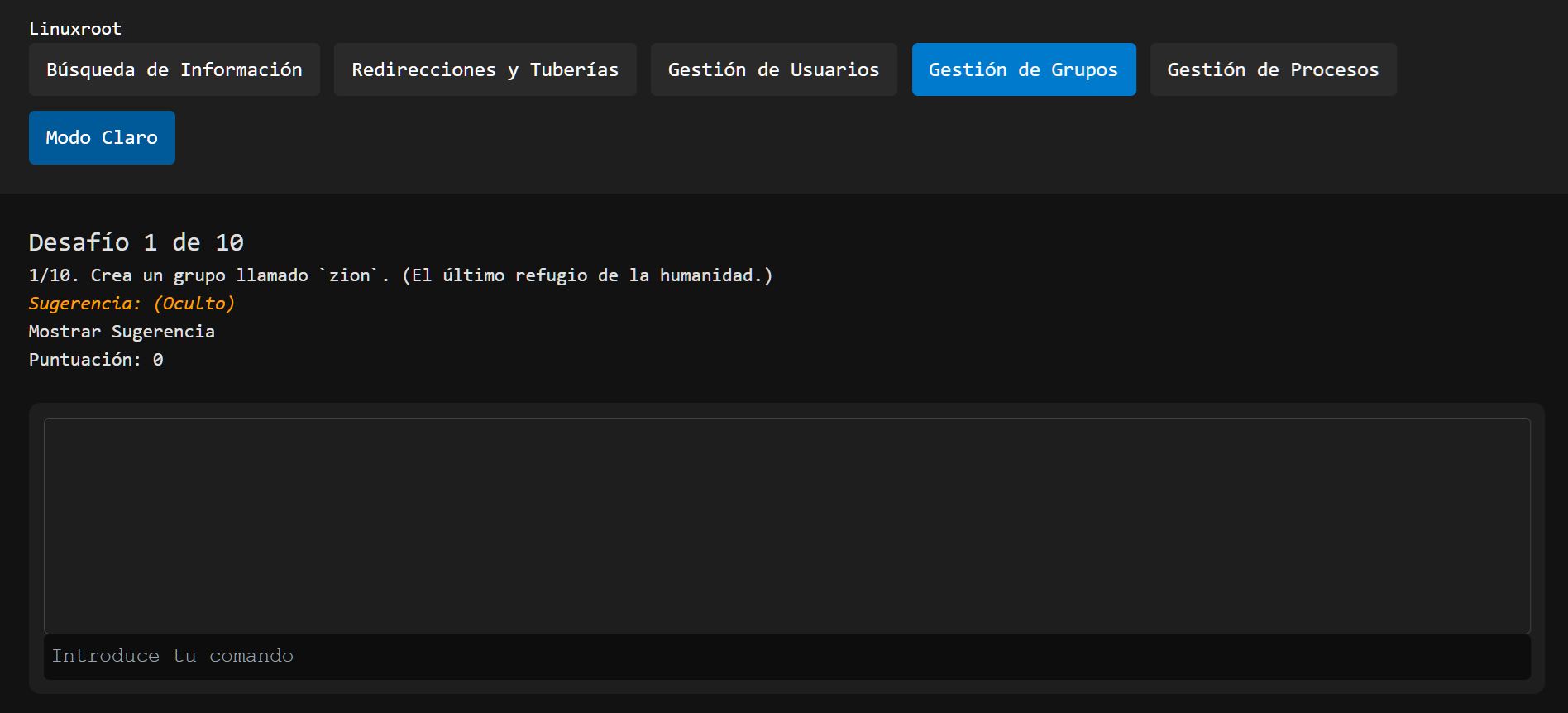Open the Búsqueda de Información section
This screenshot has height=713, width=1568.
(174, 69)
